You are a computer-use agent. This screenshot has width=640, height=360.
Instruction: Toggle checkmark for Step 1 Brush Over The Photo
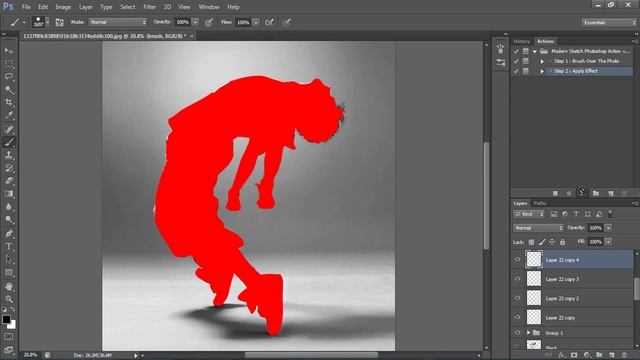pos(516,61)
